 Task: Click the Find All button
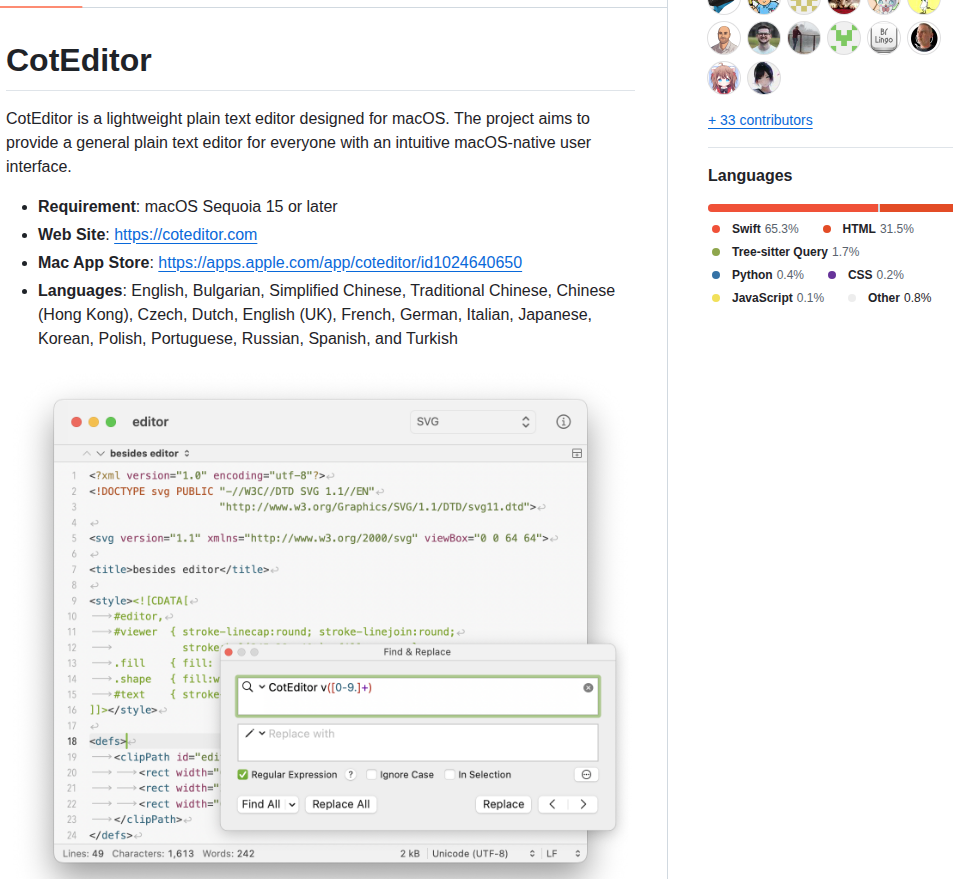[261, 804]
